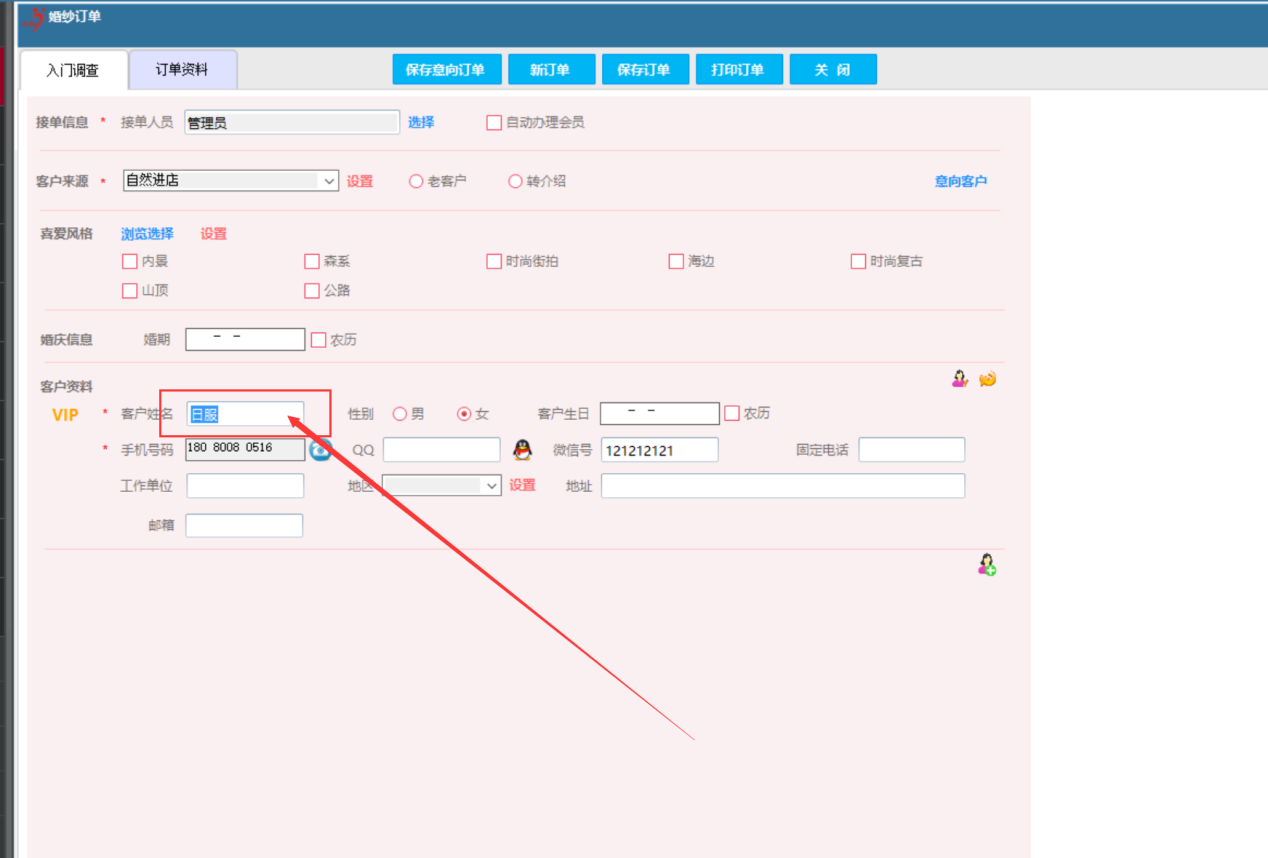The width and height of the screenshot is (1268, 858).
Task: Click the add-customer icon with green plus
Action: pos(987,565)
